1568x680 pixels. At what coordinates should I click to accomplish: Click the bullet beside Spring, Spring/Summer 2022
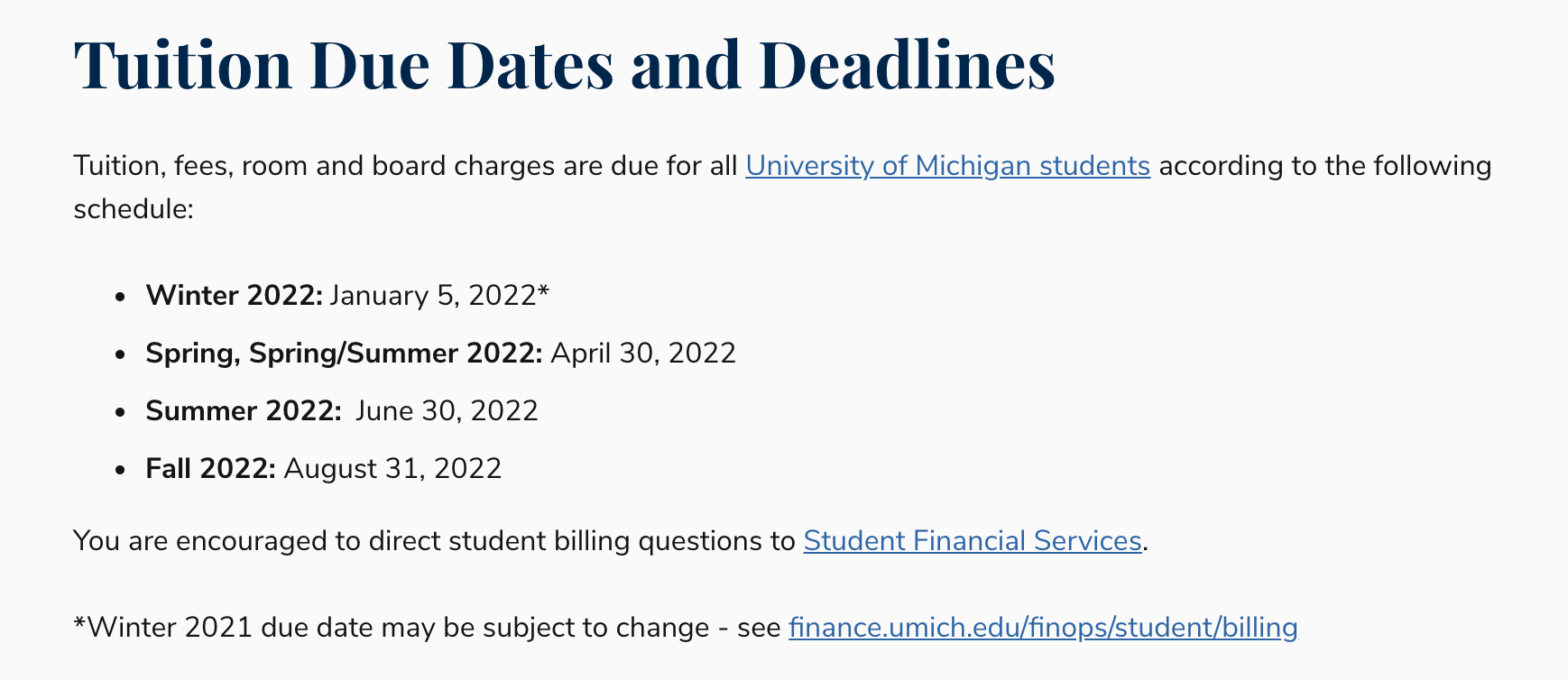pyautogui.click(x=120, y=354)
